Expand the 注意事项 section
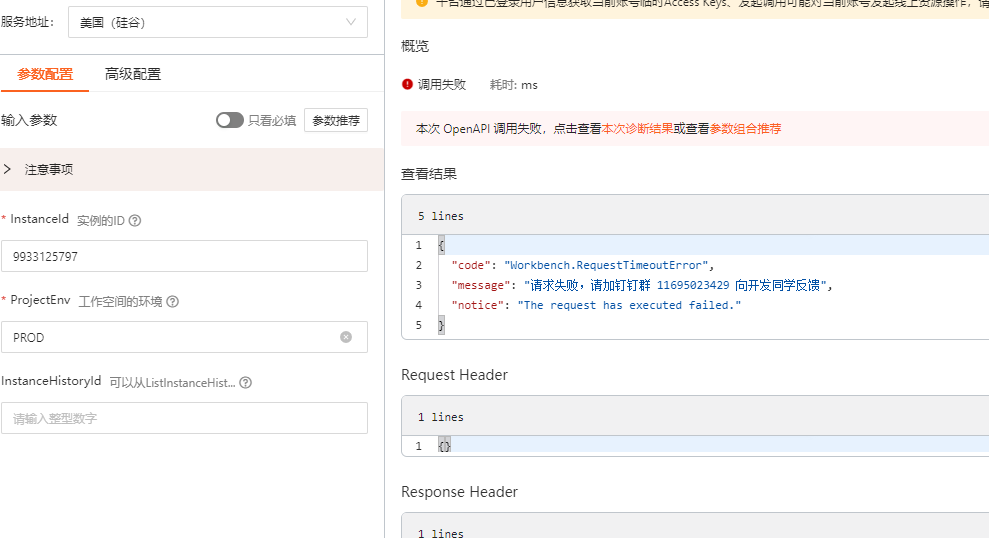The height and width of the screenshot is (538, 989). tap(8, 169)
